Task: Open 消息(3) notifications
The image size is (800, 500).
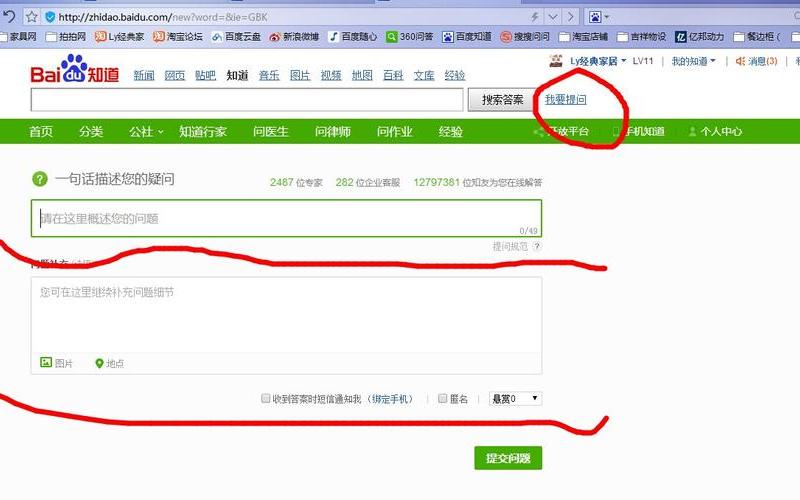Action: point(757,61)
